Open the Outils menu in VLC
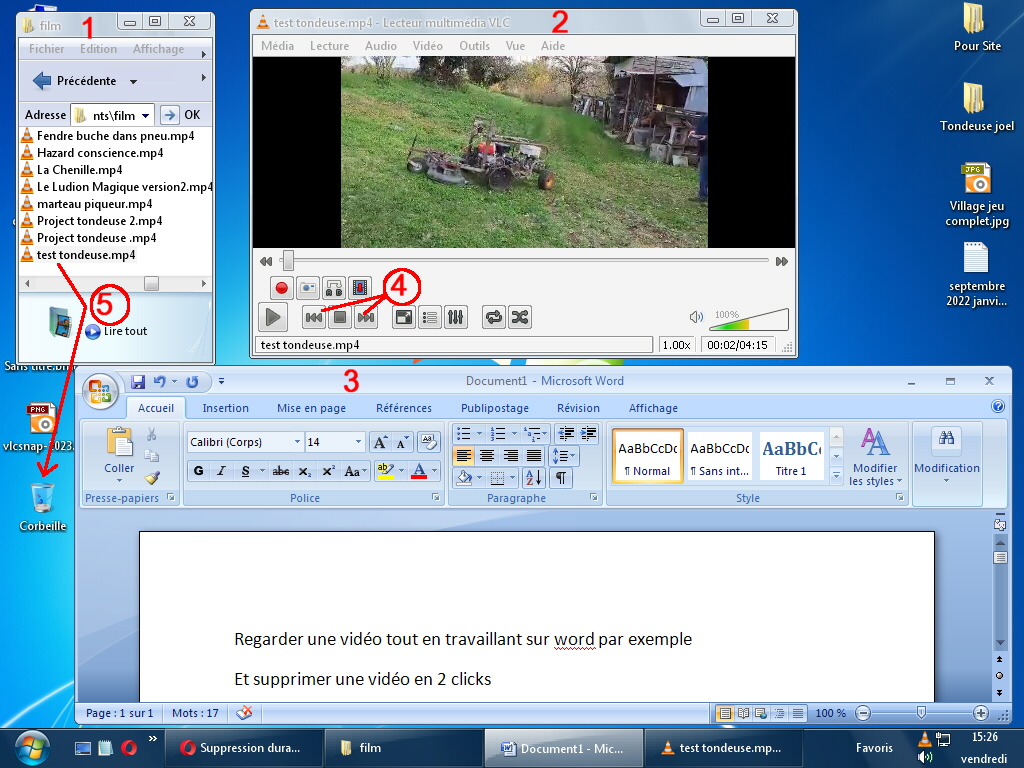 point(474,46)
